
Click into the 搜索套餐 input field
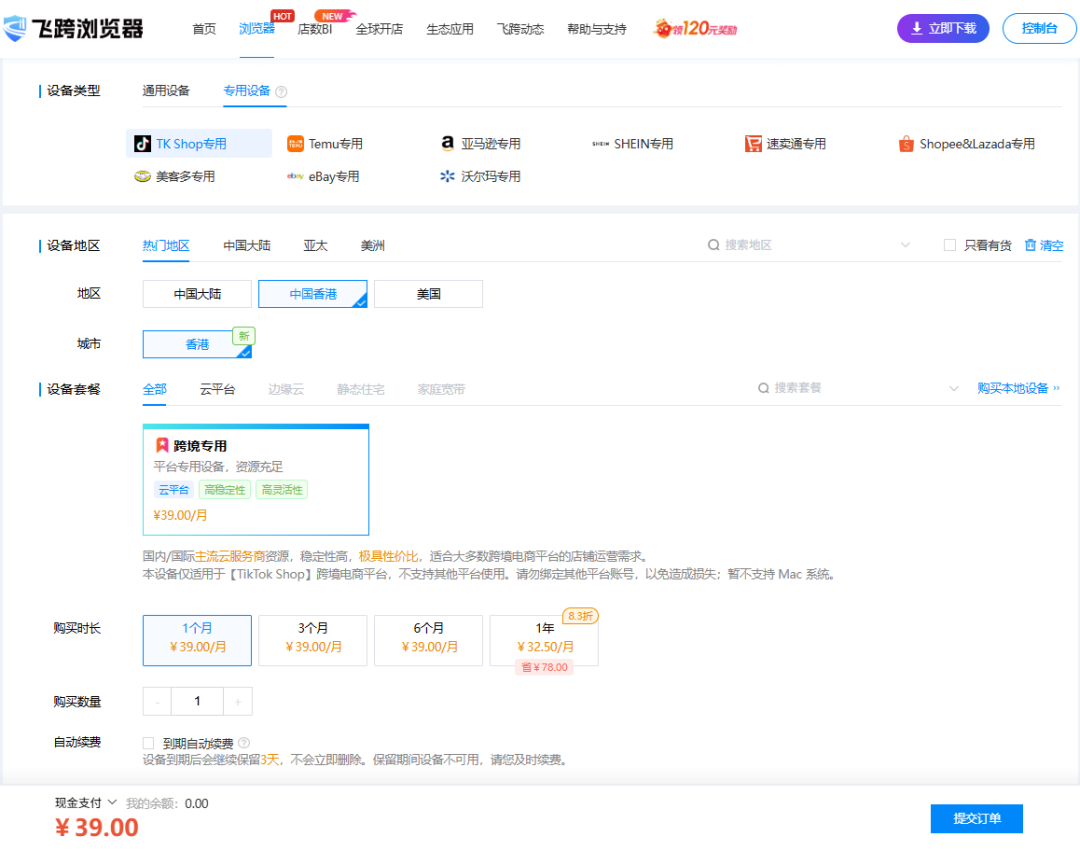pos(858,388)
